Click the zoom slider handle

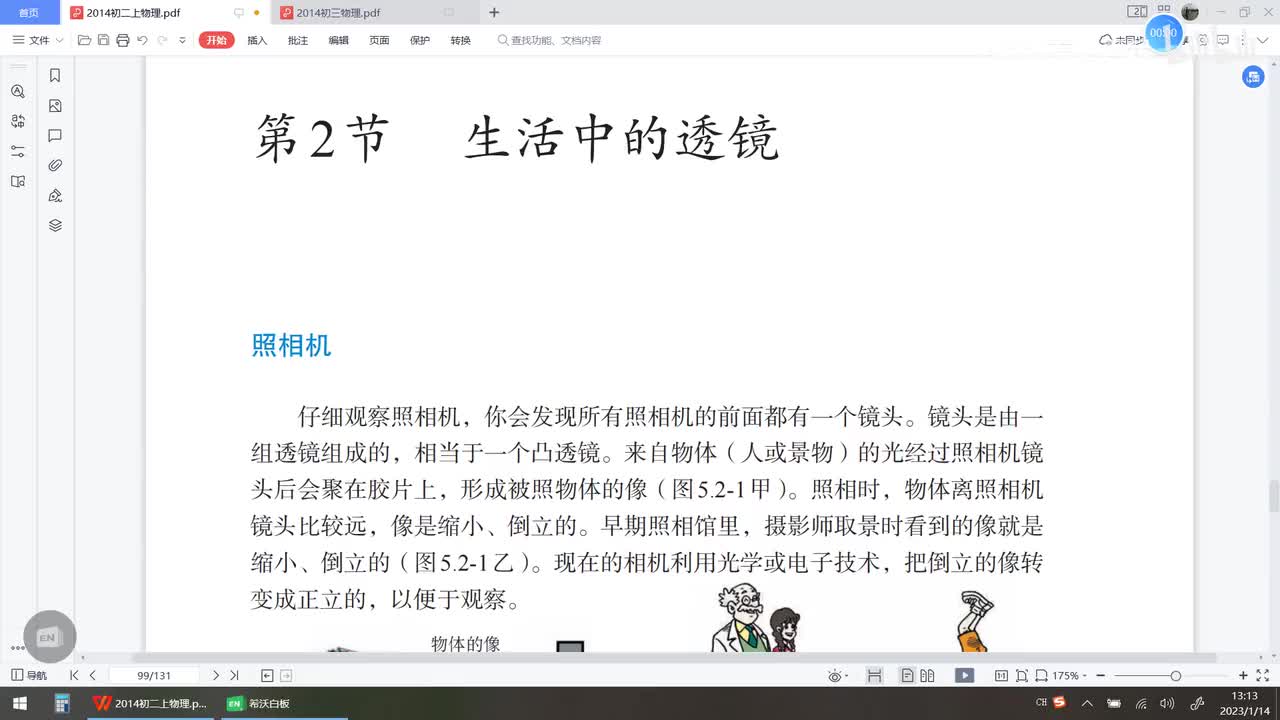1176,676
